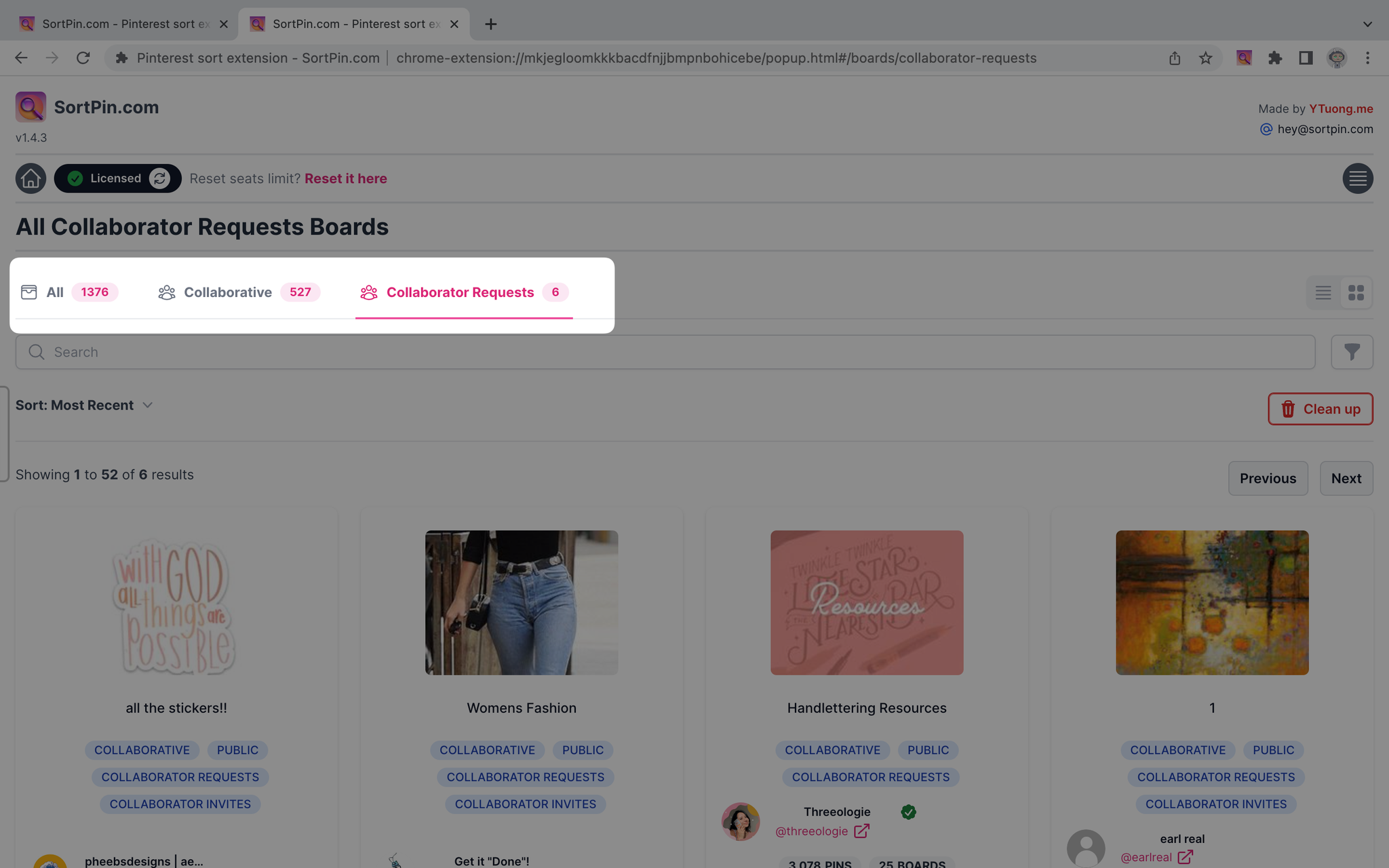Select the All boards tab
Image resolution: width=1389 pixels, height=868 pixels.
[x=69, y=292]
